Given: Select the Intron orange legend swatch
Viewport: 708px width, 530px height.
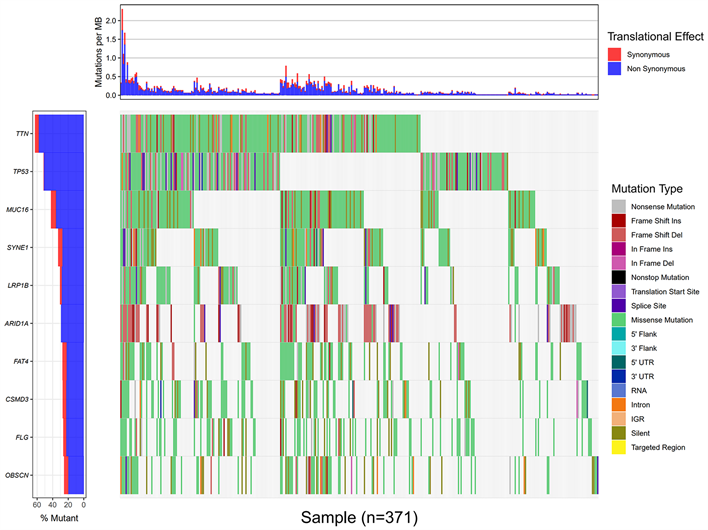Looking at the screenshot, I should point(621,402).
